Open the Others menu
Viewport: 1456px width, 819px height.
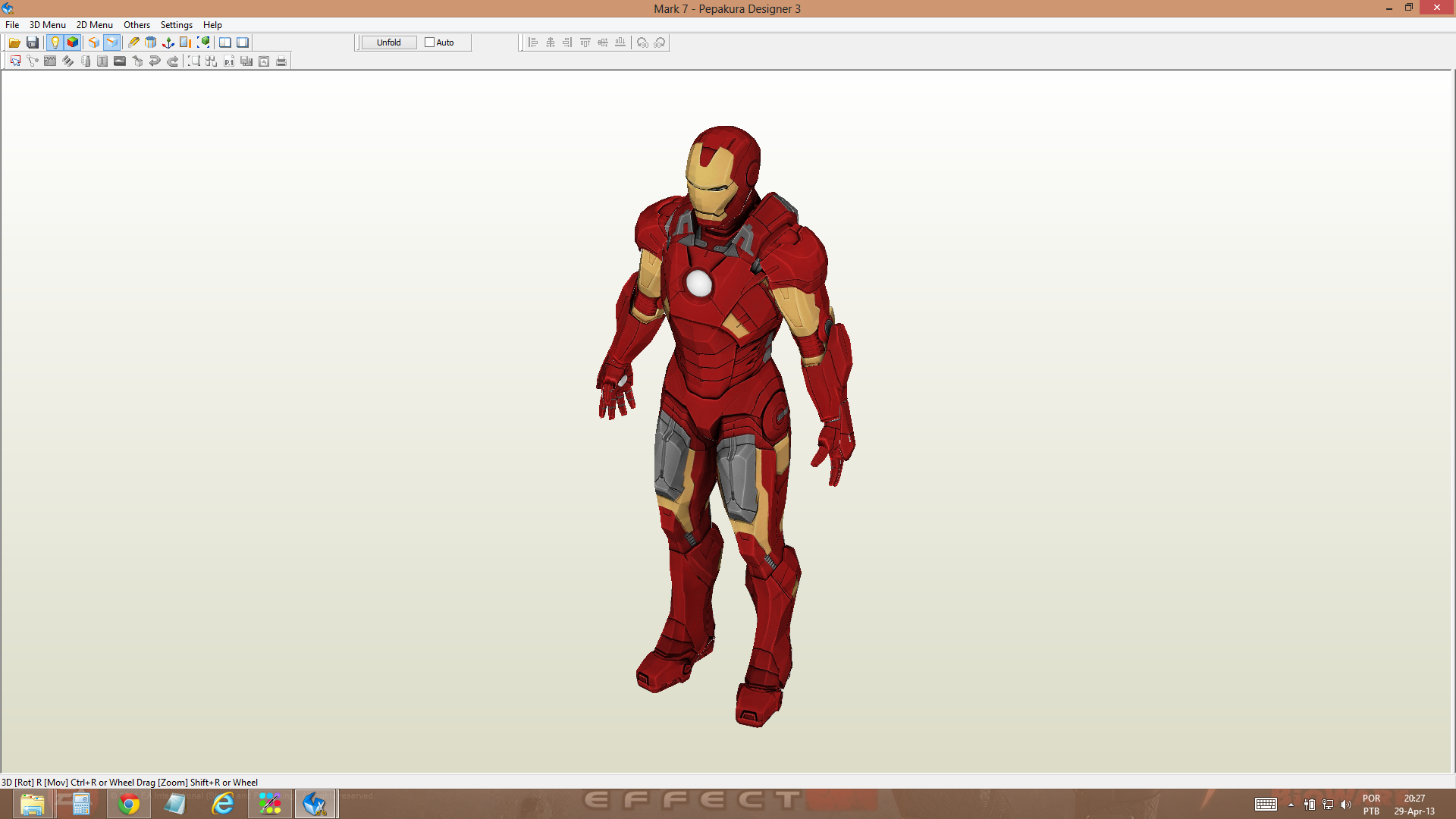(137, 25)
